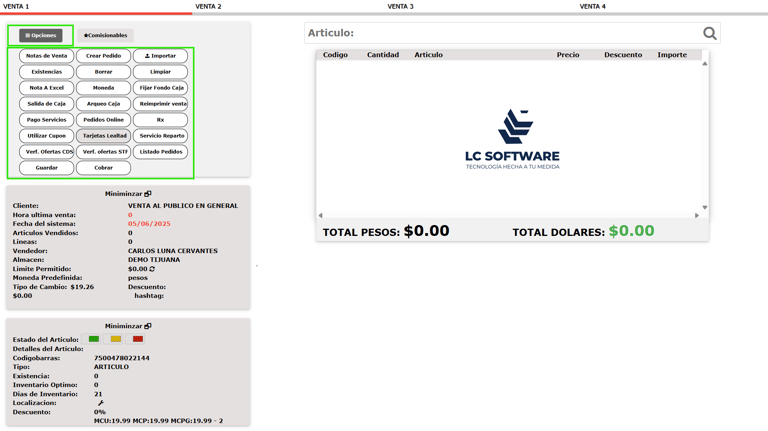
Task: Click Fijar Fondo Caja
Action: coord(160,88)
